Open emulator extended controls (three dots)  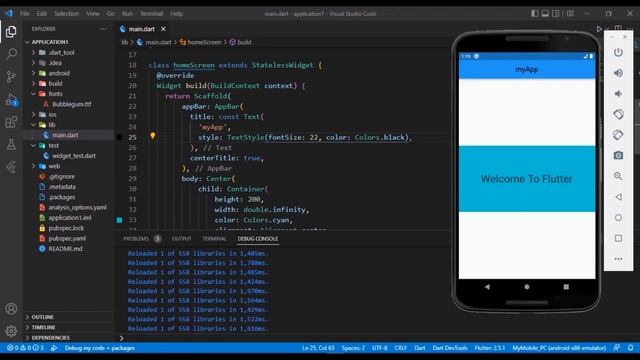[618, 259]
